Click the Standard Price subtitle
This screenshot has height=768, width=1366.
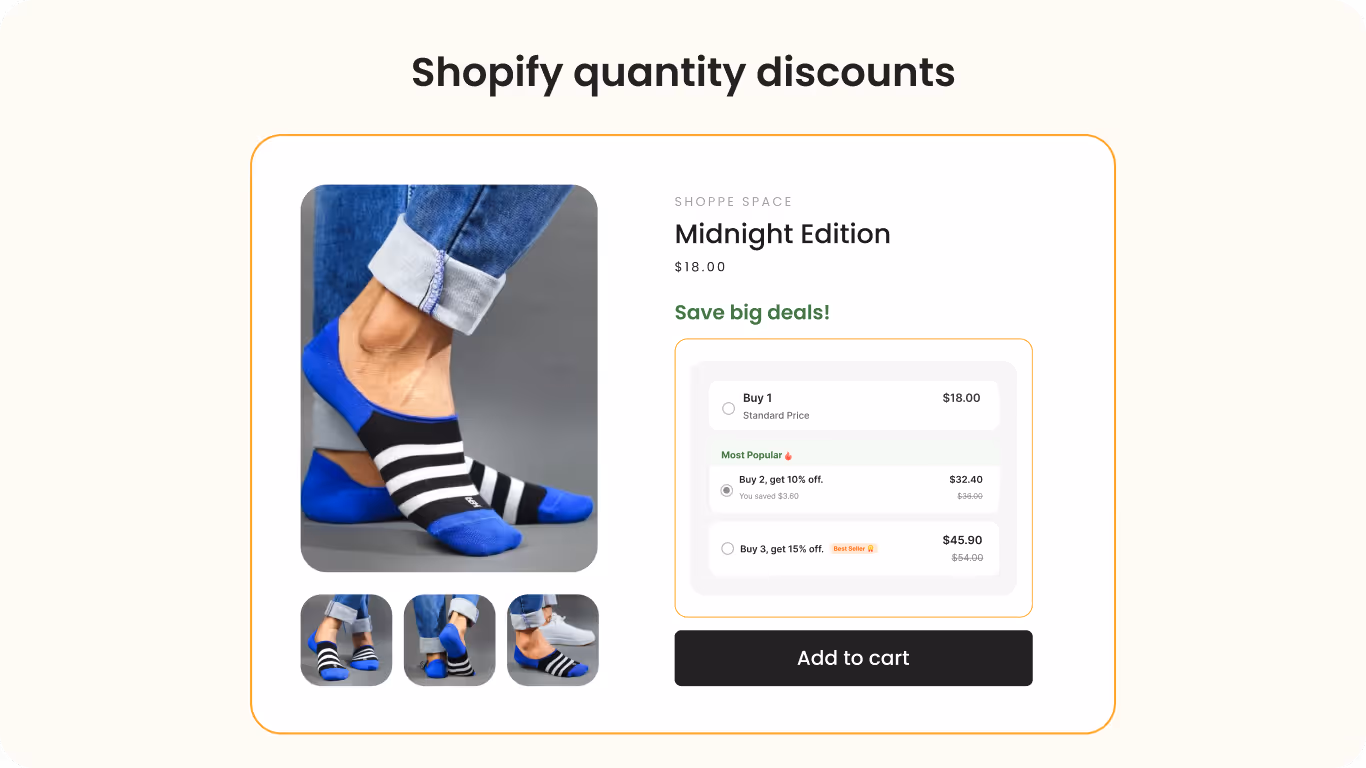click(x=776, y=415)
